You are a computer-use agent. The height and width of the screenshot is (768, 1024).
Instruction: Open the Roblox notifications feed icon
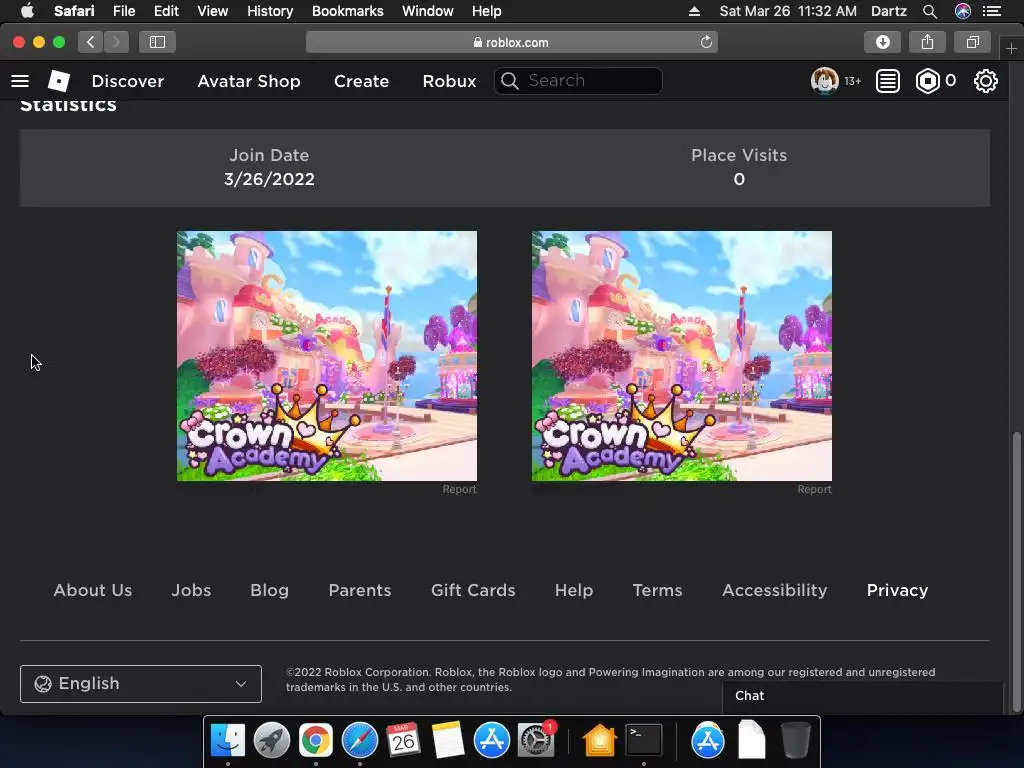pos(888,81)
